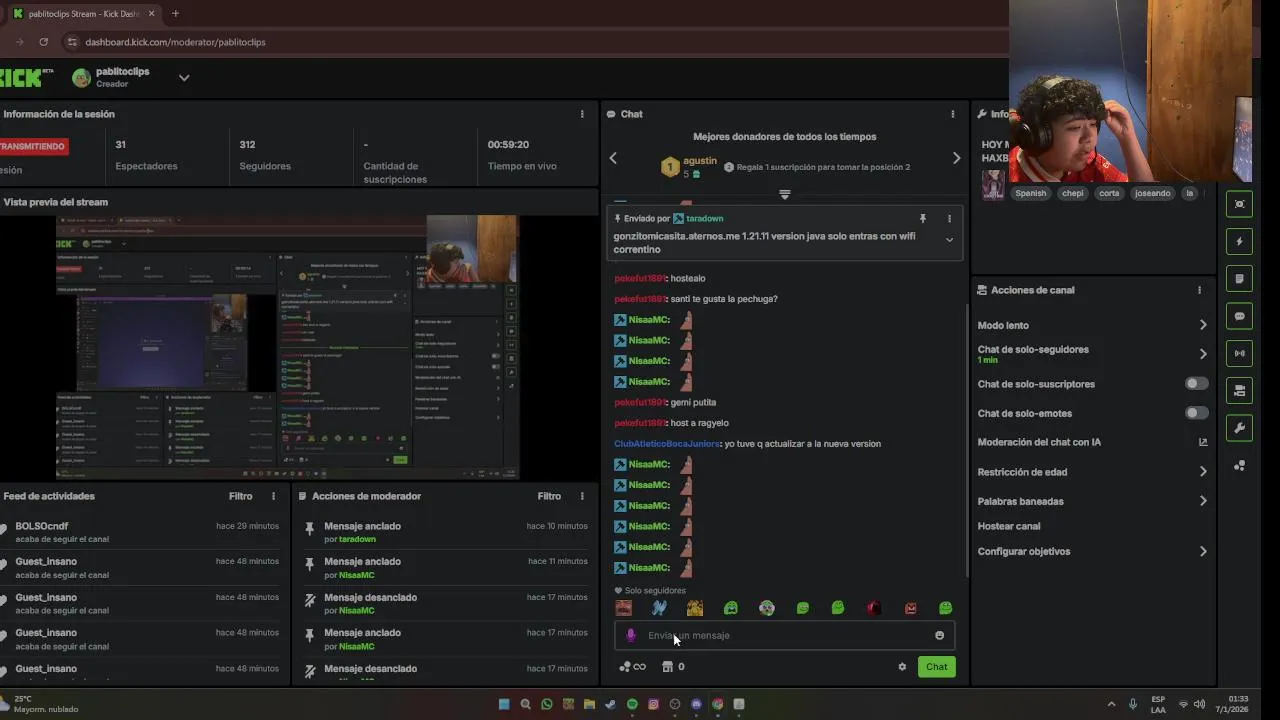The image size is (1280, 720).
Task: Open a new browser tab
Action: pyautogui.click(x=175, y=14)
